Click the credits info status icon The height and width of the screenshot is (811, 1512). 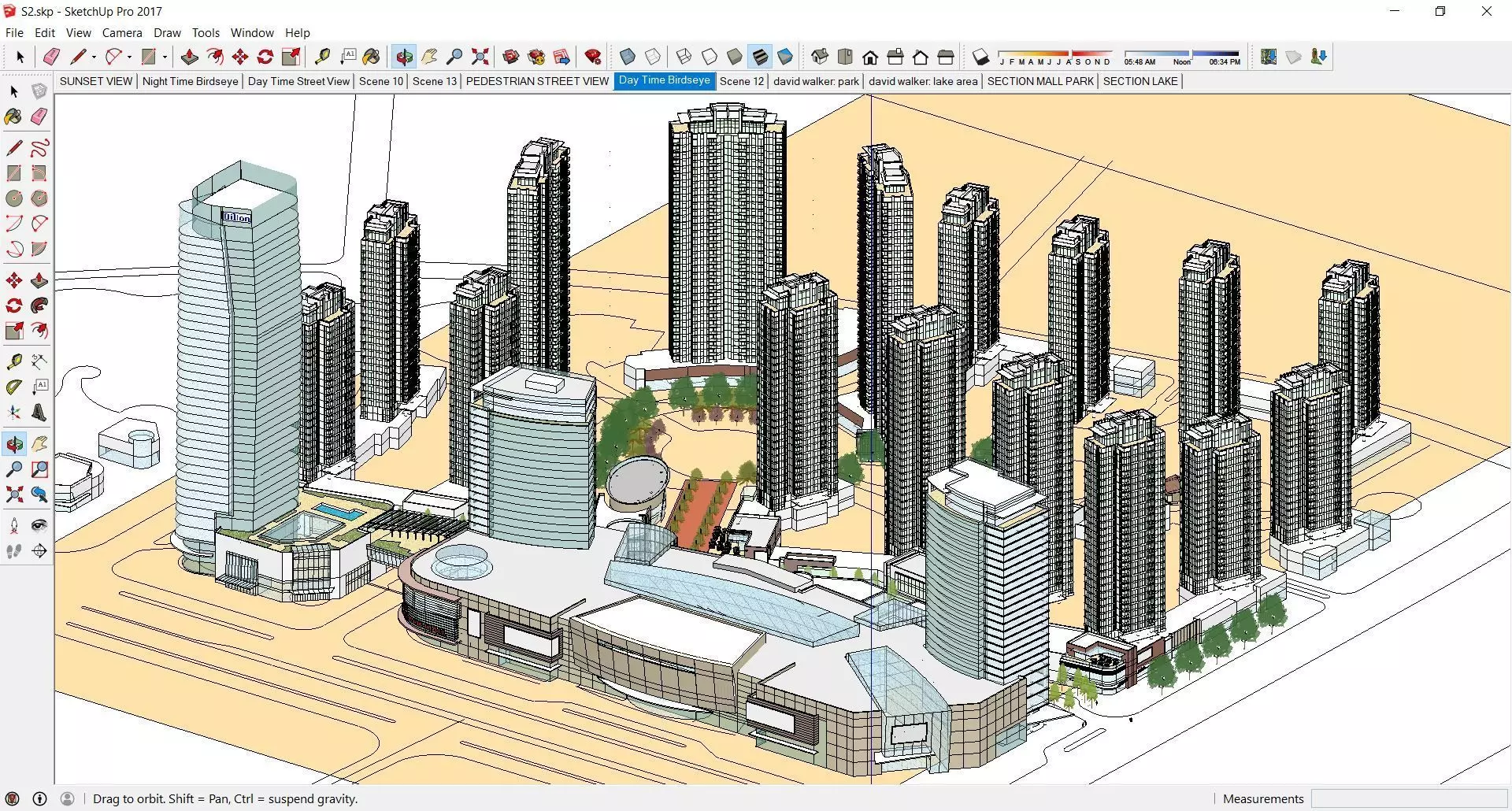click(39, 798)
